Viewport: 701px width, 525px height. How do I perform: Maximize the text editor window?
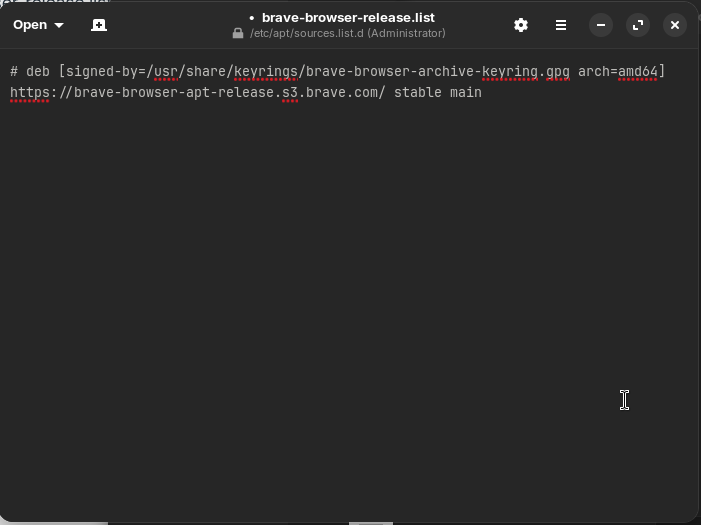(x=638, y=25)
